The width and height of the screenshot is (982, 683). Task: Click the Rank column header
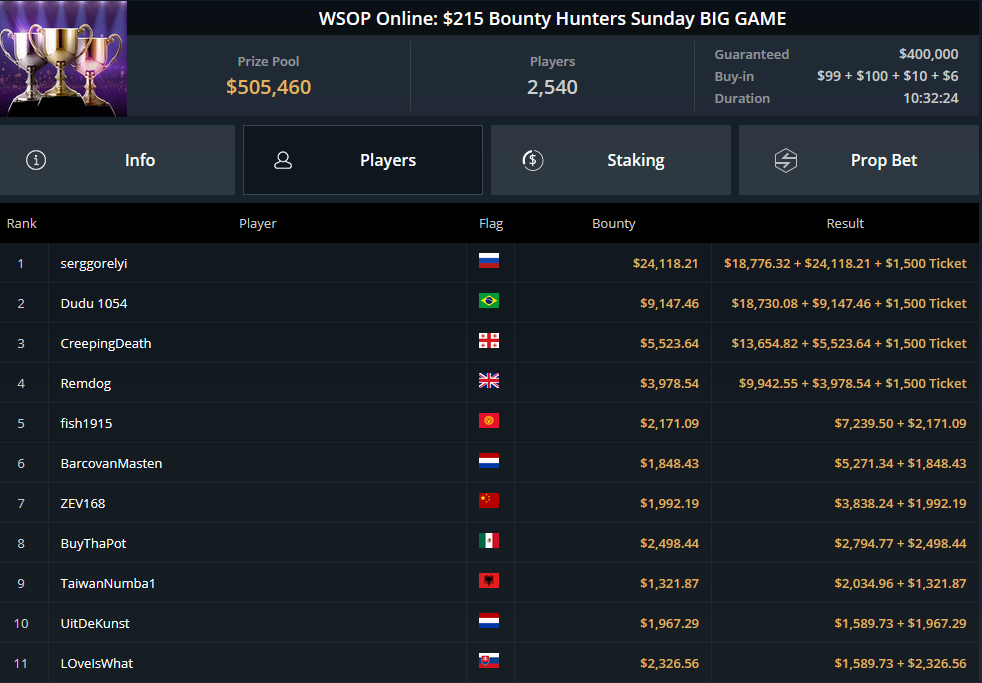click(x=22, y=223)
